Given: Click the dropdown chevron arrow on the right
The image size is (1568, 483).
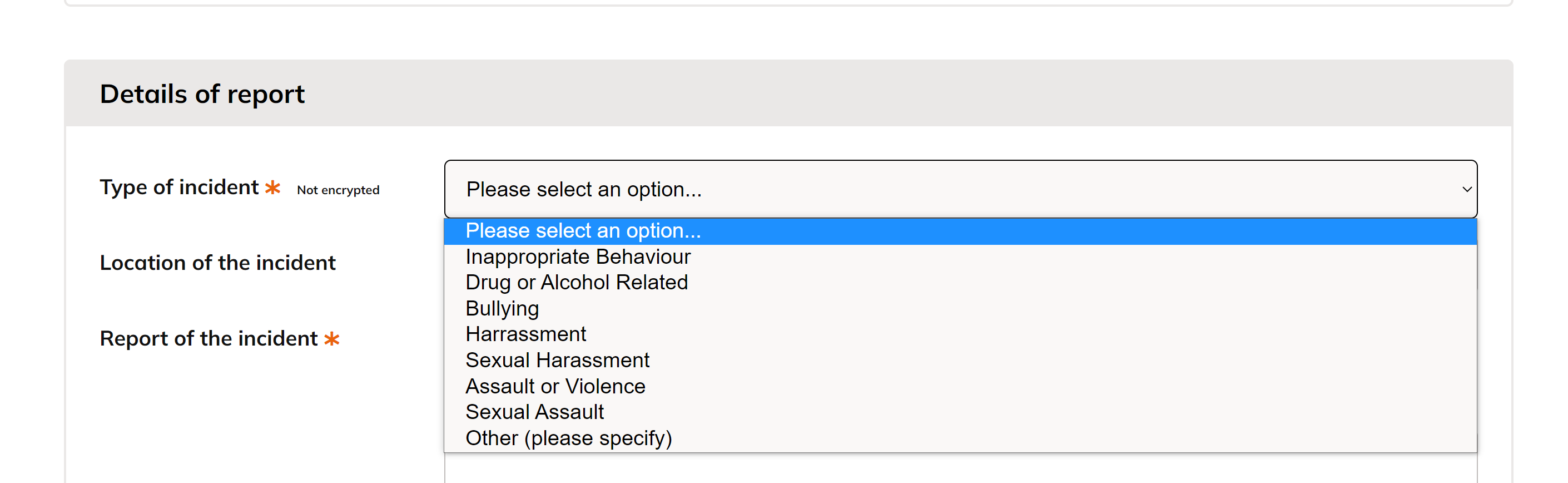Looking at the screenshot, I should pyautogui.click(x=1467, y=189).
